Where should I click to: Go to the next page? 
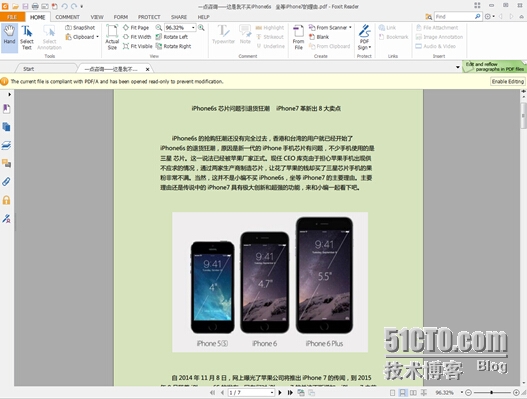click(280, 393)
